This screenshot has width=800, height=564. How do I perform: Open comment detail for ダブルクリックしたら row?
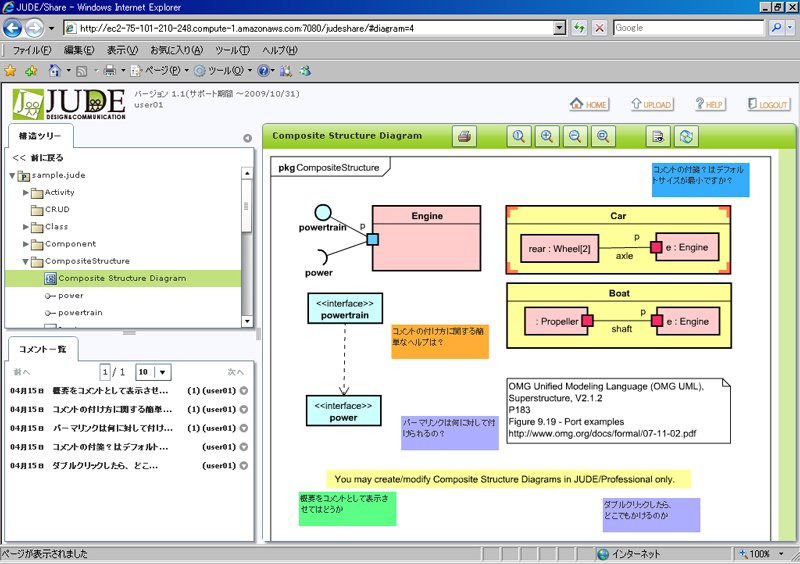[244, 465]
